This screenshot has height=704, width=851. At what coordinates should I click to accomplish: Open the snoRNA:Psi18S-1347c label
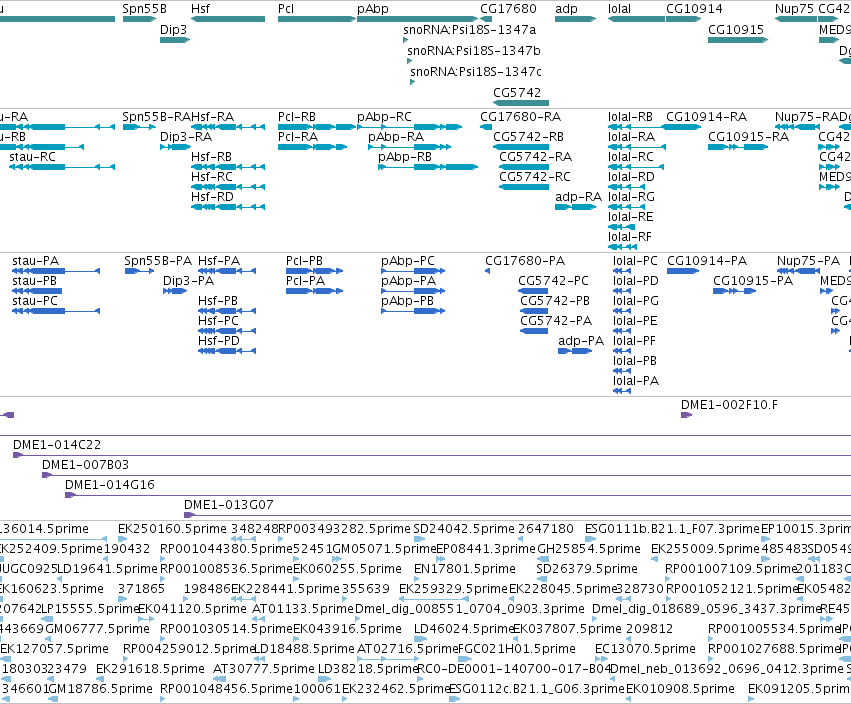476,72
